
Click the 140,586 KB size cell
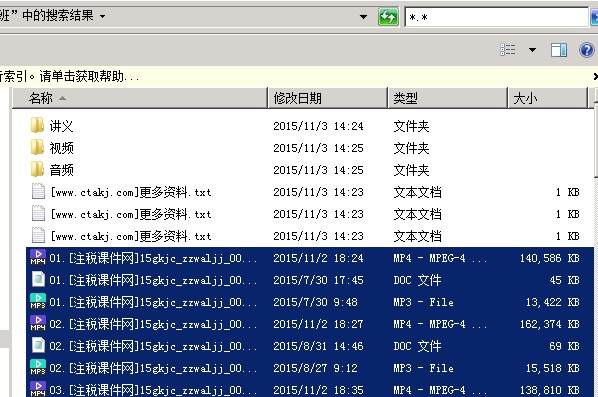(x=550, y=258)
